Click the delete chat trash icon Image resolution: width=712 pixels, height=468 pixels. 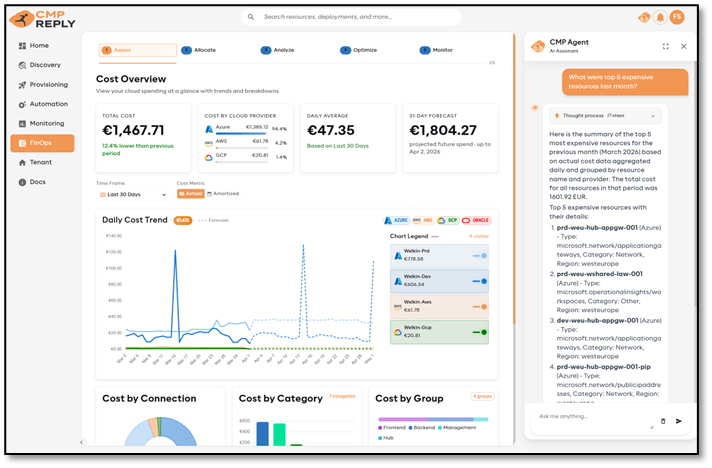[662, 421]
